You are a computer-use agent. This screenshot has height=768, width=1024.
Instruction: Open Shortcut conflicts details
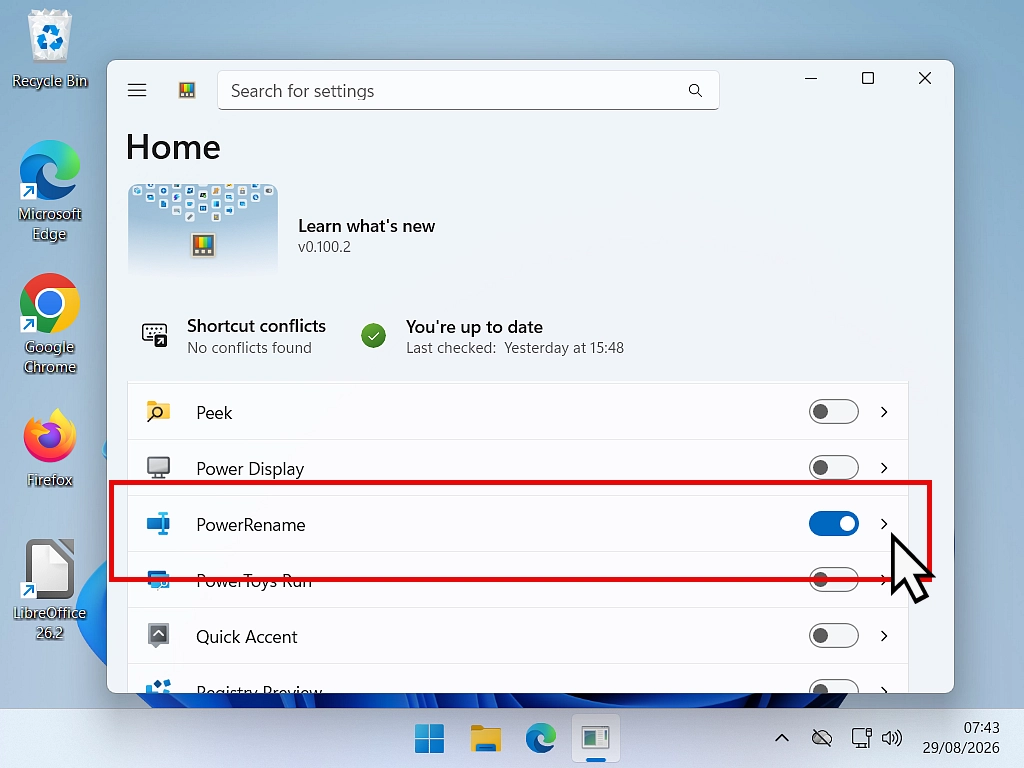pos(233,336)
